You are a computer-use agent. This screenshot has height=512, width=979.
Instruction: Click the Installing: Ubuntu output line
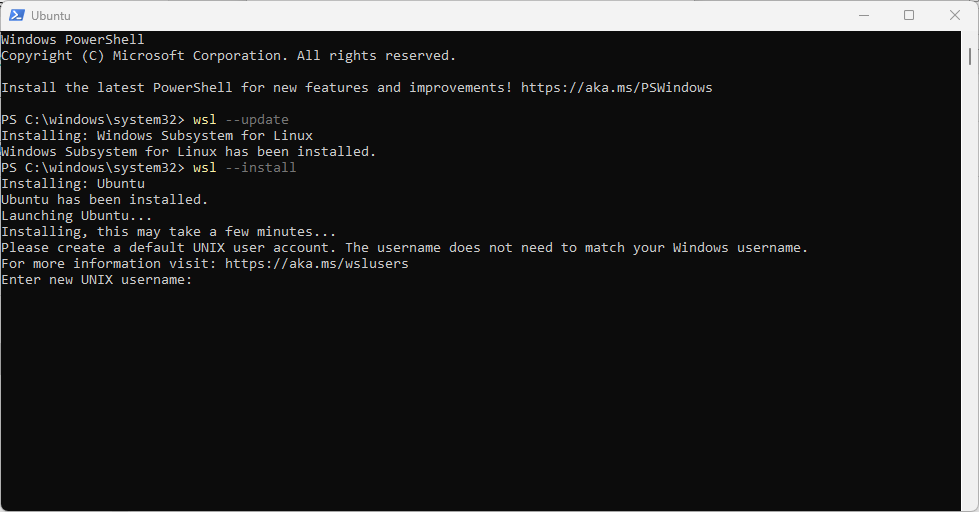pos(73,184)
